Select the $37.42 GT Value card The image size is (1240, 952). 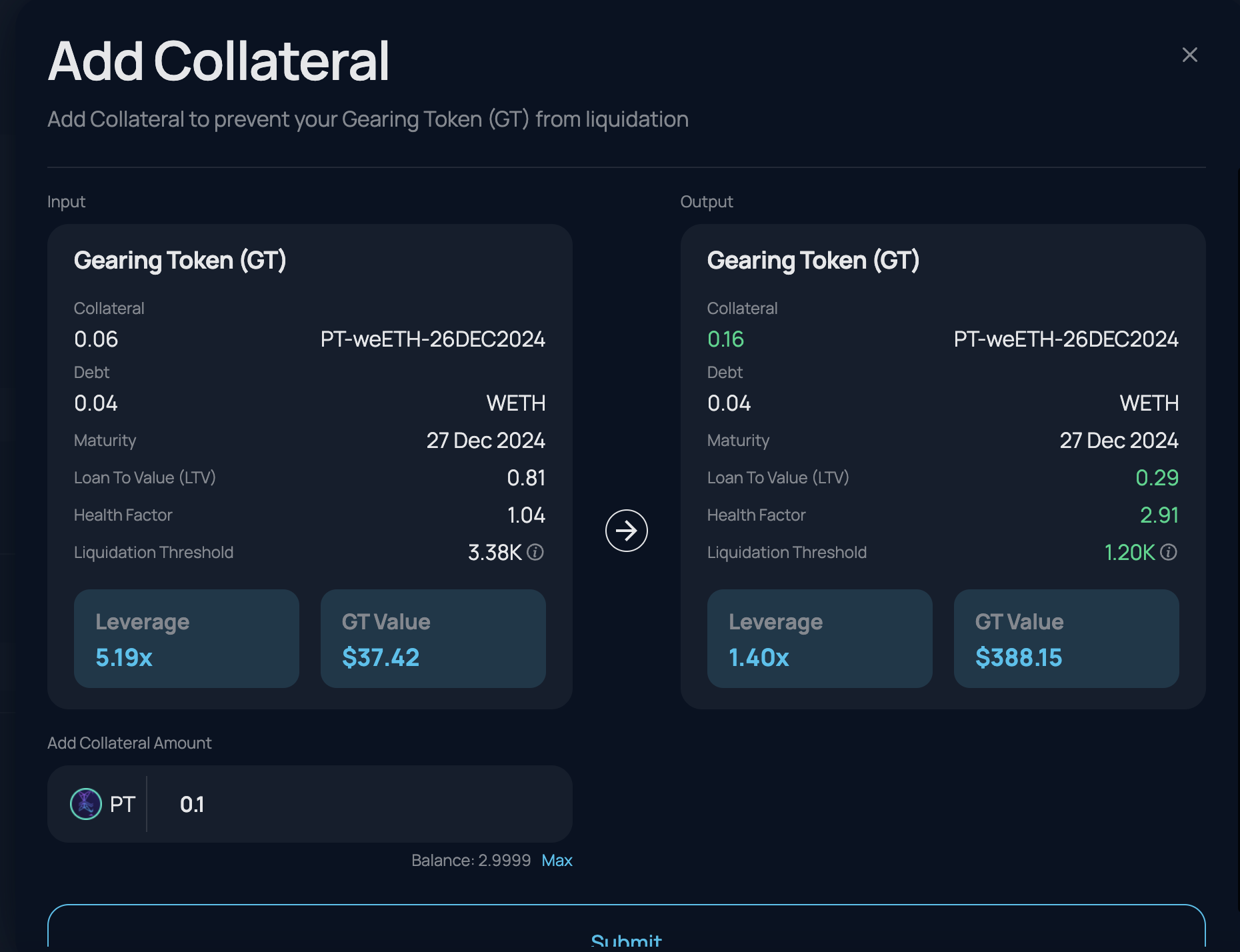point(433,639)
